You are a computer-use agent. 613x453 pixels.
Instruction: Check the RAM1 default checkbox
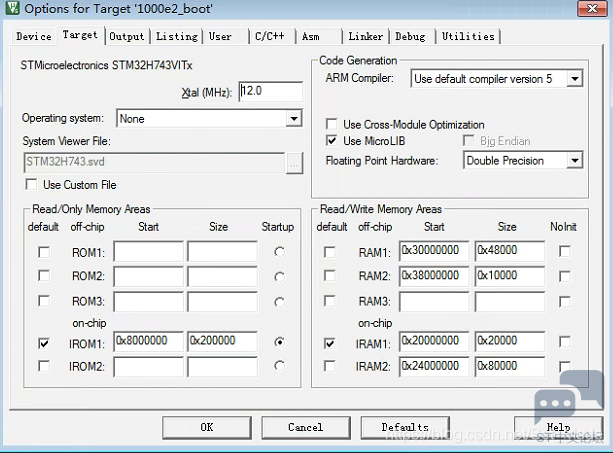point(330,252)
